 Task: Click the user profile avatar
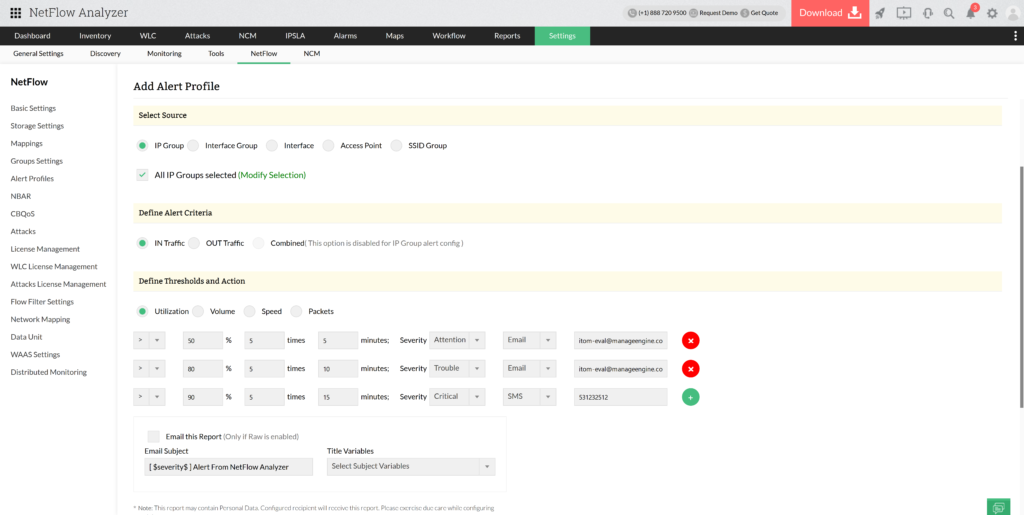pyautogui.click(x=1012, y=13)
